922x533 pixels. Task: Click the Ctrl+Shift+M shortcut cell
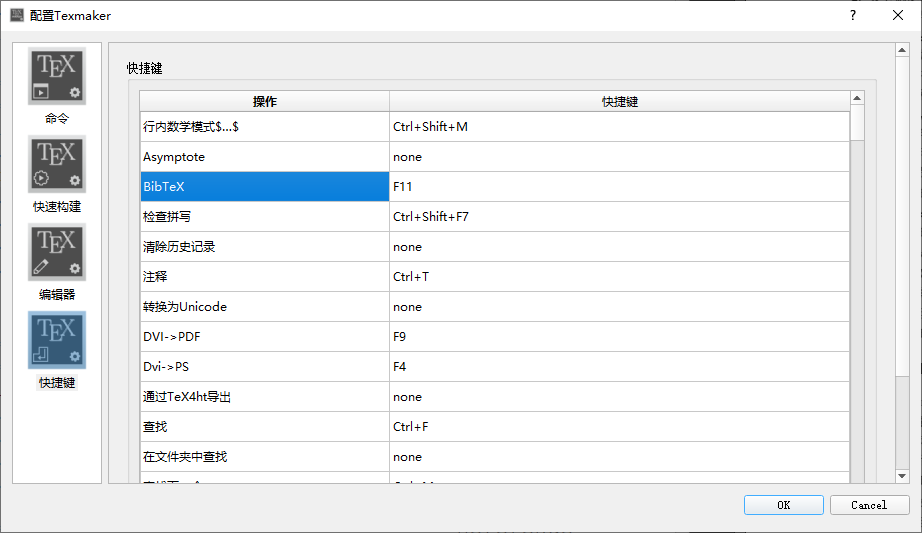tap(620, 126)
